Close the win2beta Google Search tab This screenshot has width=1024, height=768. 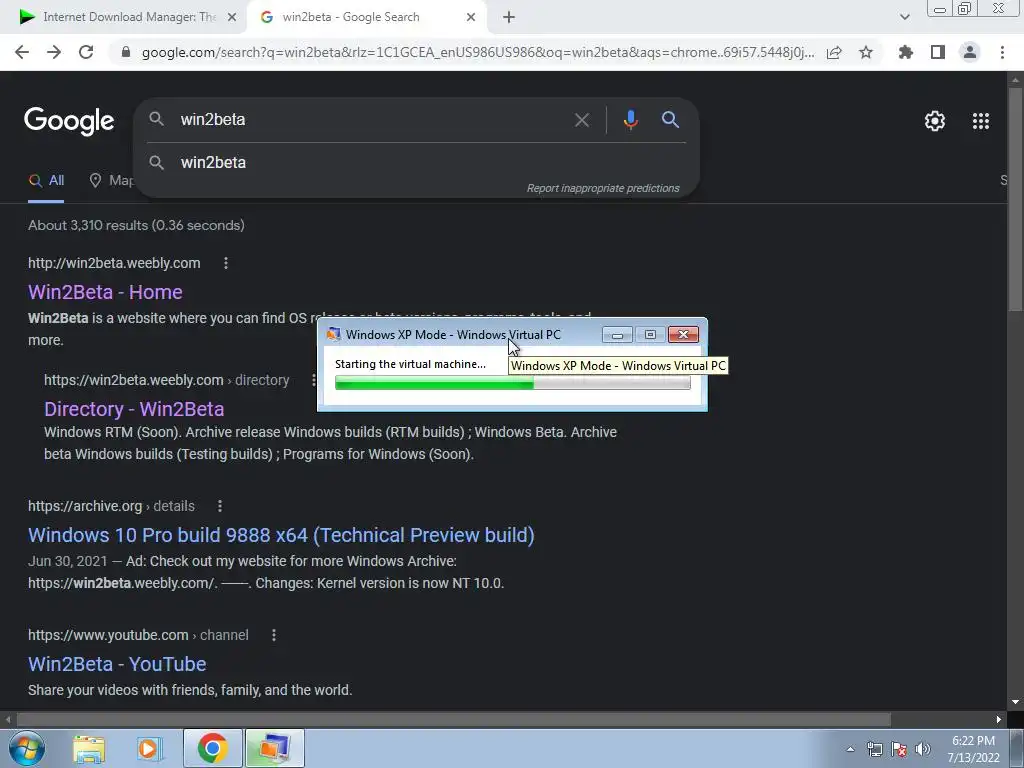click(471, 17)
